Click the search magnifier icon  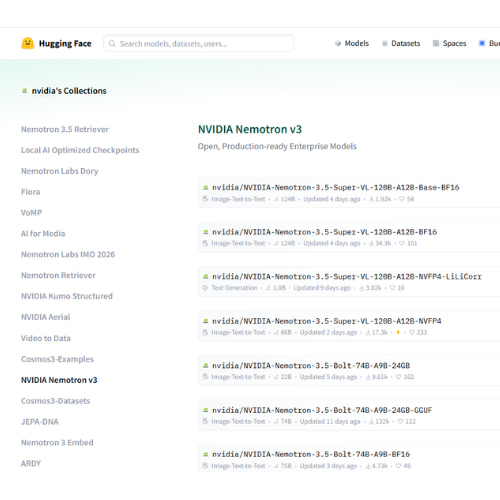(112, 44)
